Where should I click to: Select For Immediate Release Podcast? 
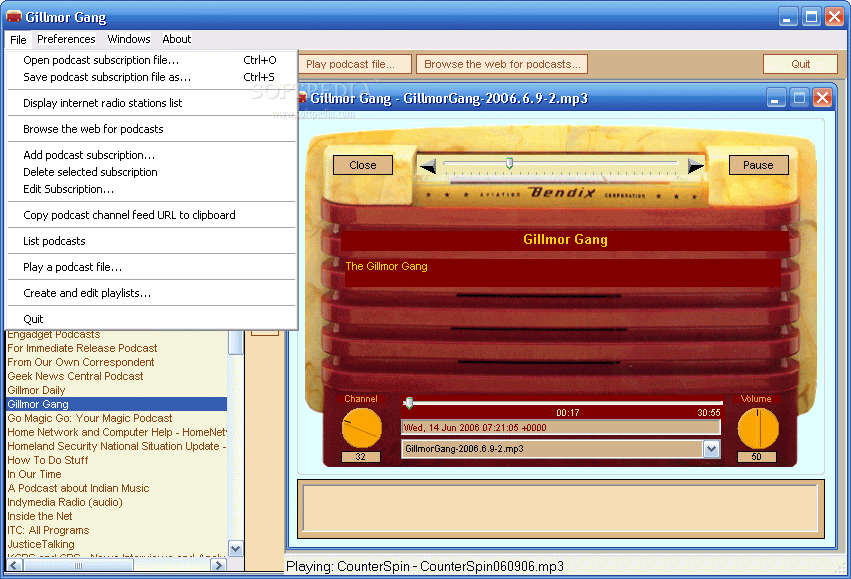pyautogui.click(x=117, y=348)
